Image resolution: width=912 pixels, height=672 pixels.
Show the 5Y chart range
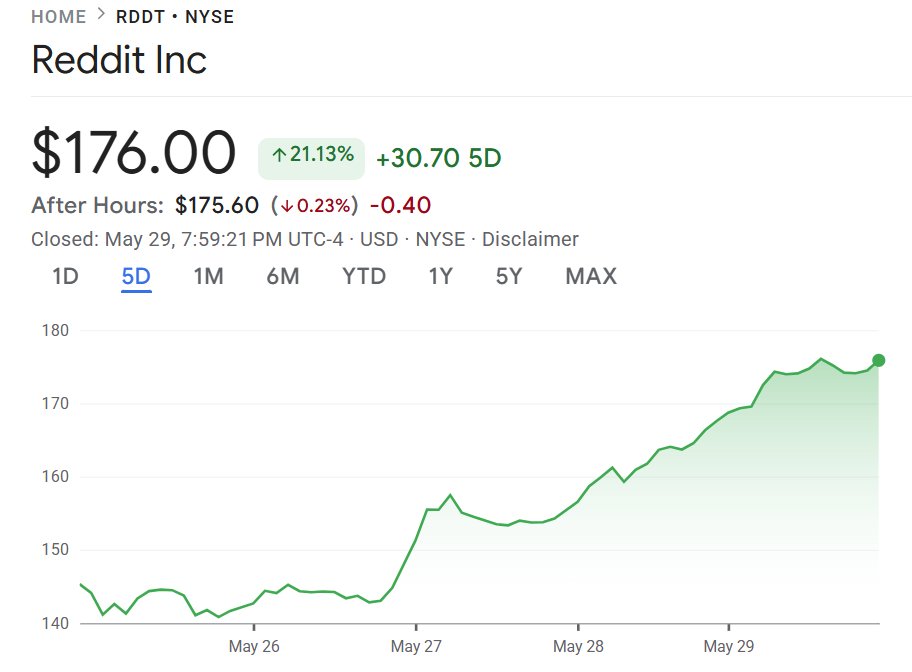[x=509, y=276]
